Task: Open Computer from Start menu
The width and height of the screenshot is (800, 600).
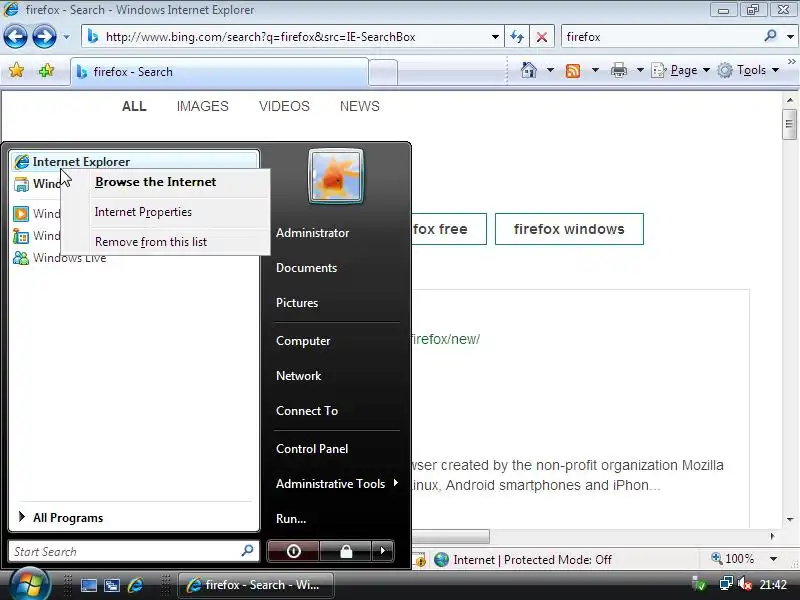Action: pos(303,341)
